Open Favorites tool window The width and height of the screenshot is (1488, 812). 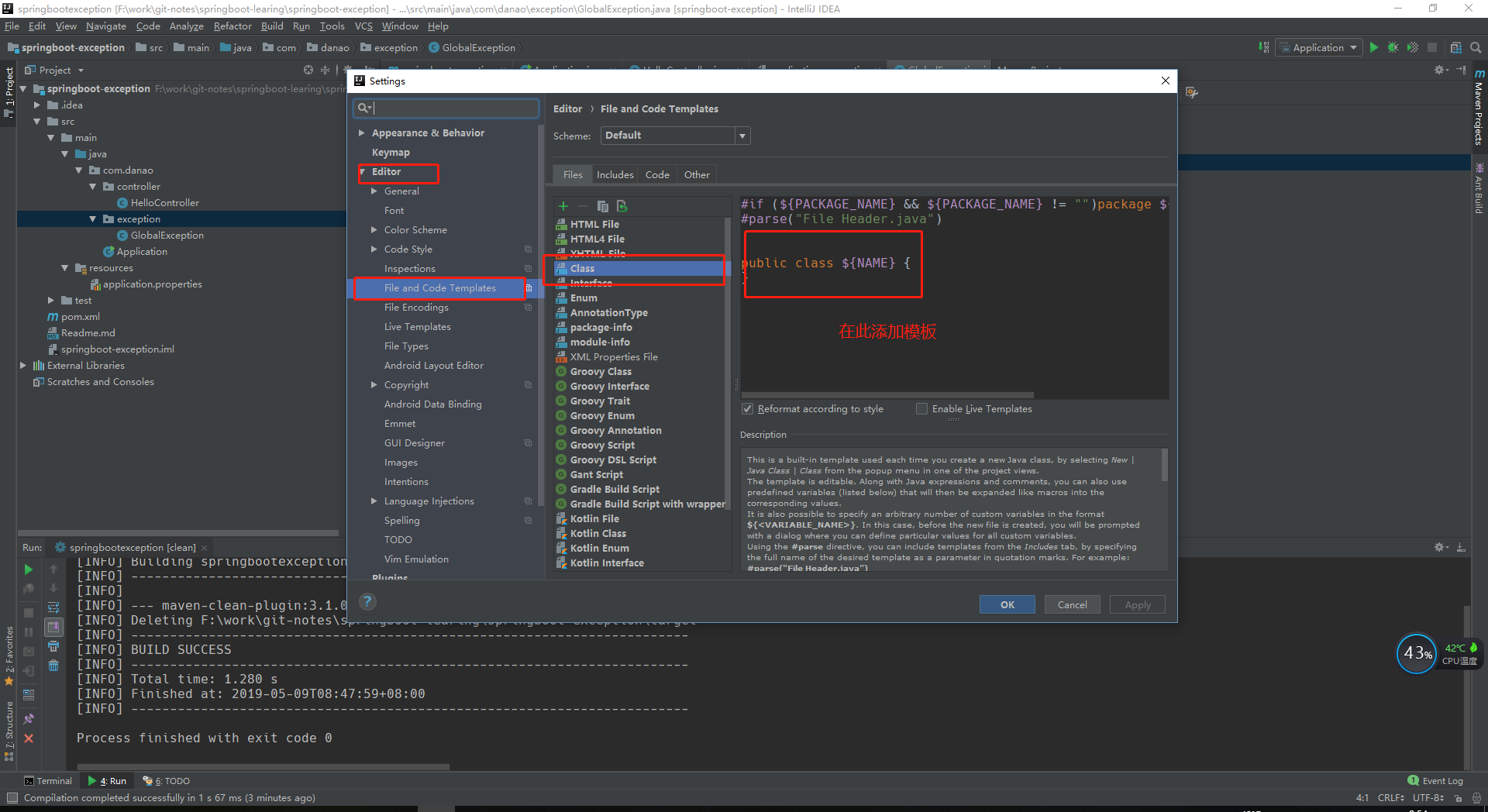click(9, 656)
